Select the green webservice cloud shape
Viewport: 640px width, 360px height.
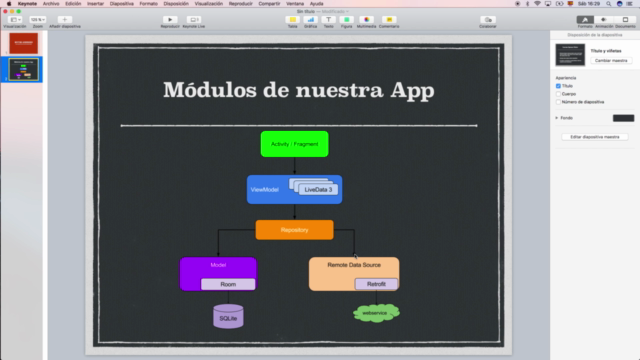(x=376, y=313)
